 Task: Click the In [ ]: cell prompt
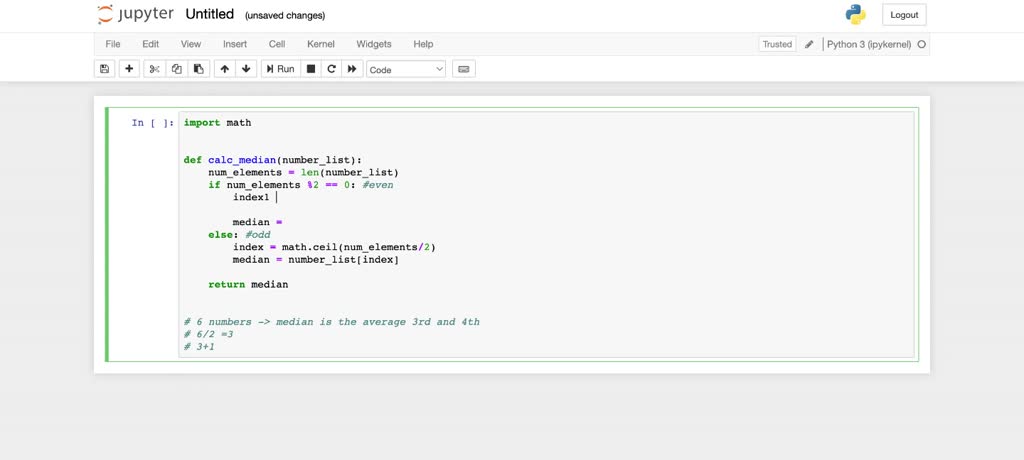pos(153,123)
